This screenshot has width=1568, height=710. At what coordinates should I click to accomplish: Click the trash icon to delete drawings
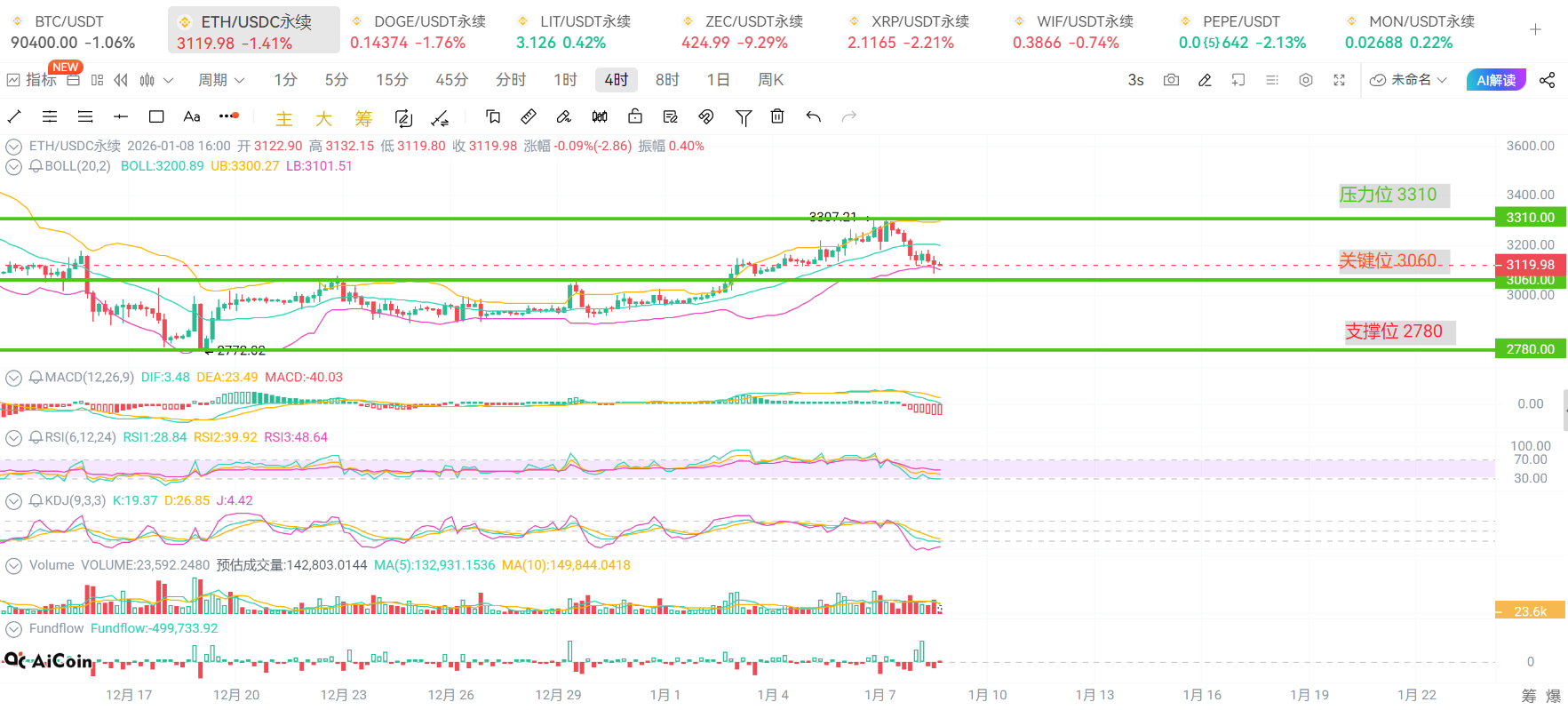777,116
